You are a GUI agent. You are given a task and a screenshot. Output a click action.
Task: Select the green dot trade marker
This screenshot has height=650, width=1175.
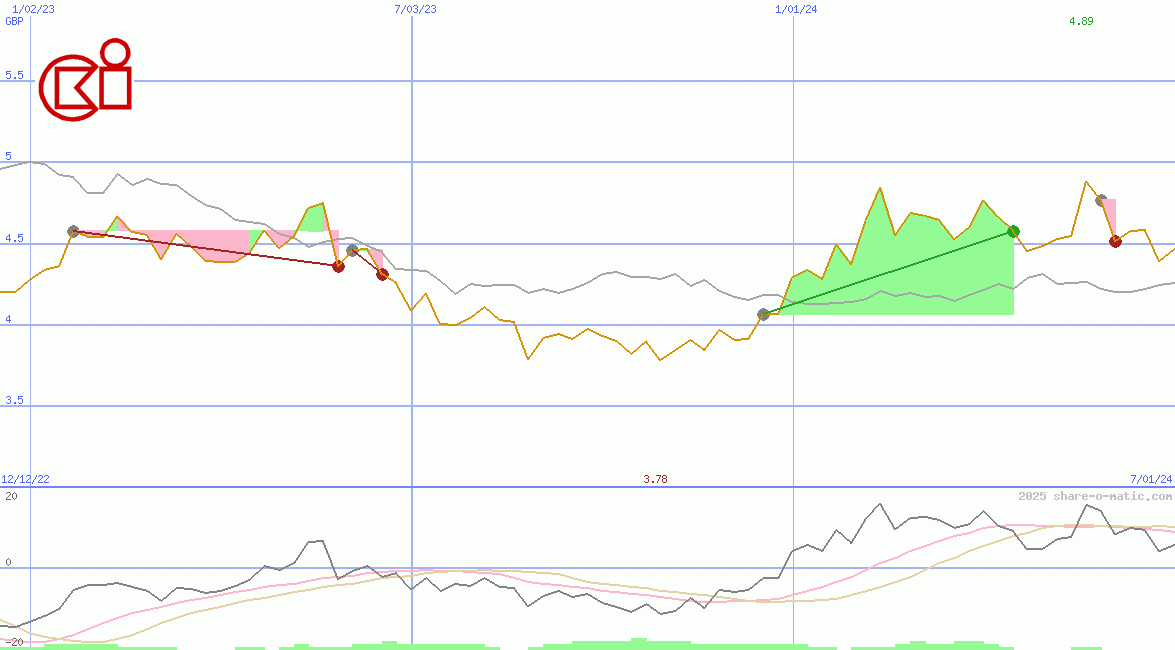pyautogui.click(x=1014, y=231)
